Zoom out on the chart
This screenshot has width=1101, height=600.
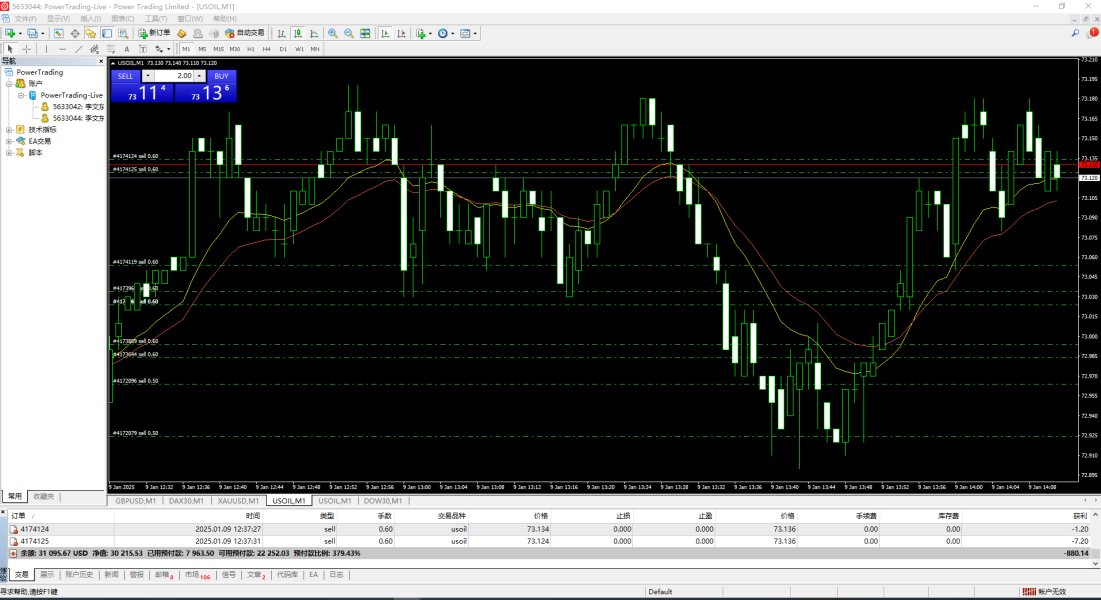click(349, 33)
